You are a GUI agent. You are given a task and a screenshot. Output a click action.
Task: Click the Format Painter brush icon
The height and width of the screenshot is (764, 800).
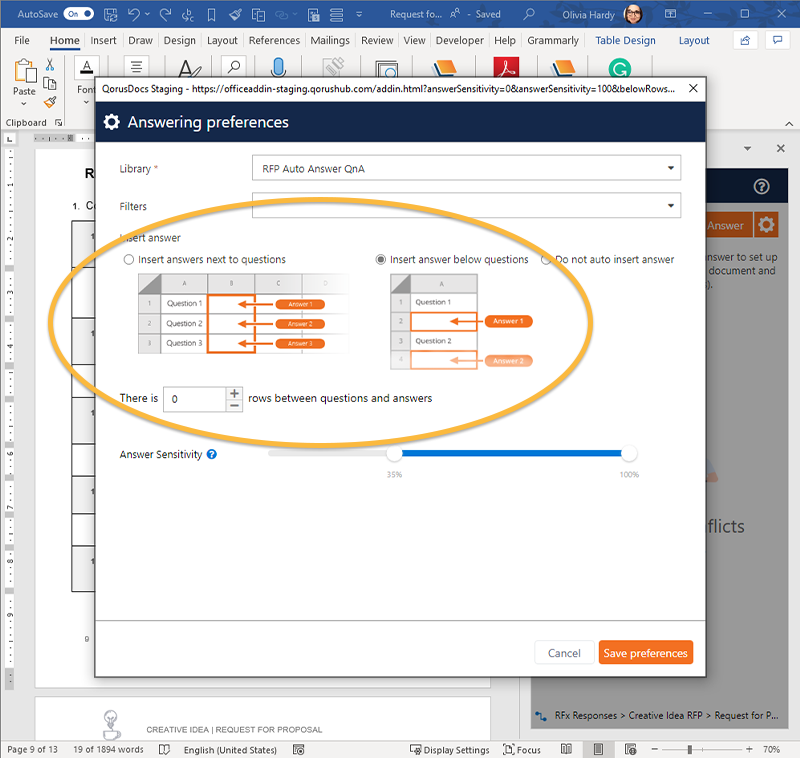pos(50,101)
